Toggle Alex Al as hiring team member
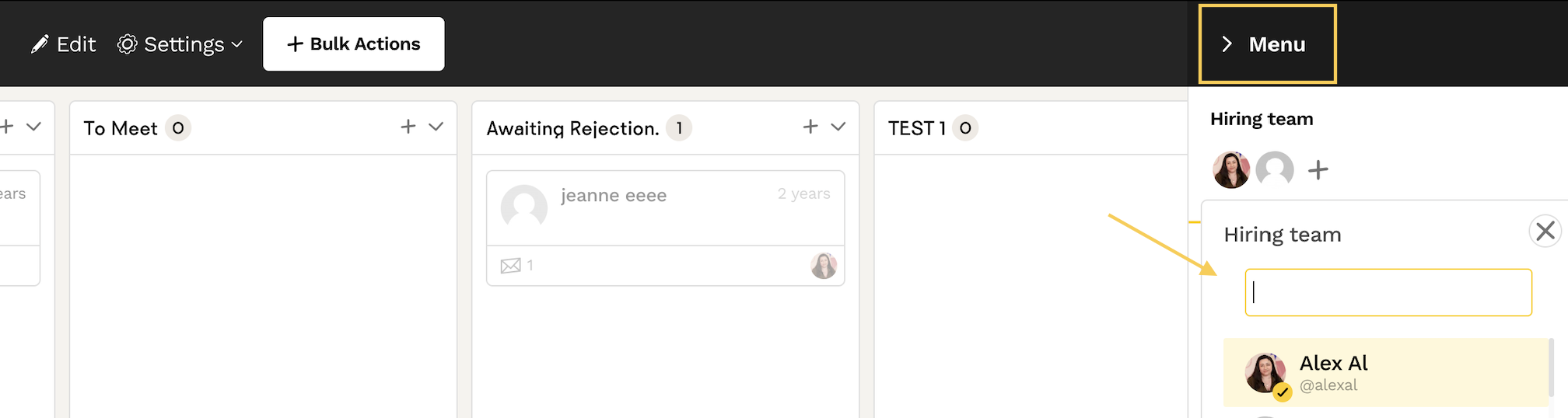Screen dimensions: 1568x418 [x=1386, y=373]
